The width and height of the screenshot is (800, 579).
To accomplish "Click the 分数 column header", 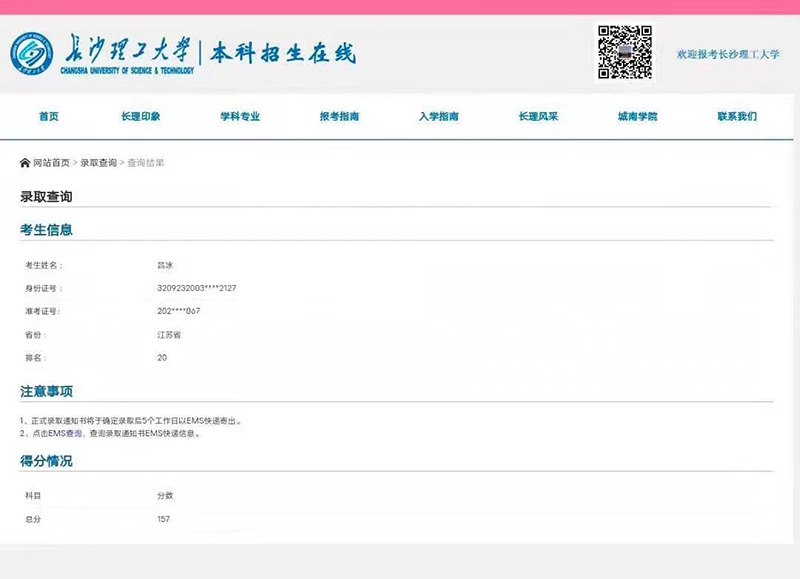I will coord(165,495).
